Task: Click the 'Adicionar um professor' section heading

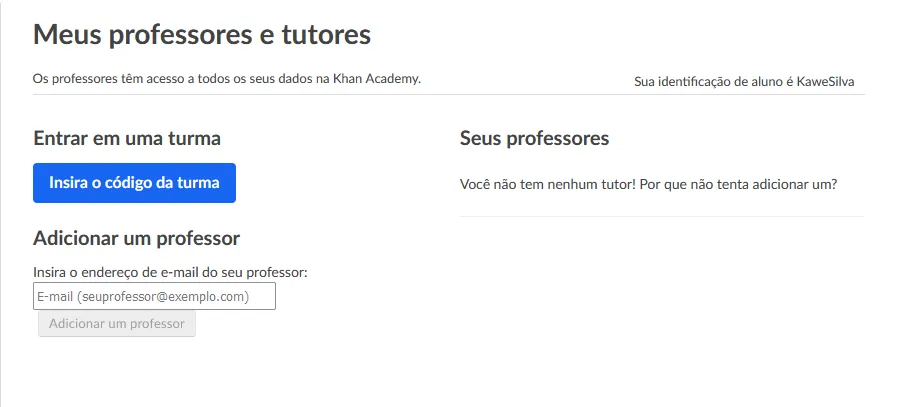Action: 136,239
